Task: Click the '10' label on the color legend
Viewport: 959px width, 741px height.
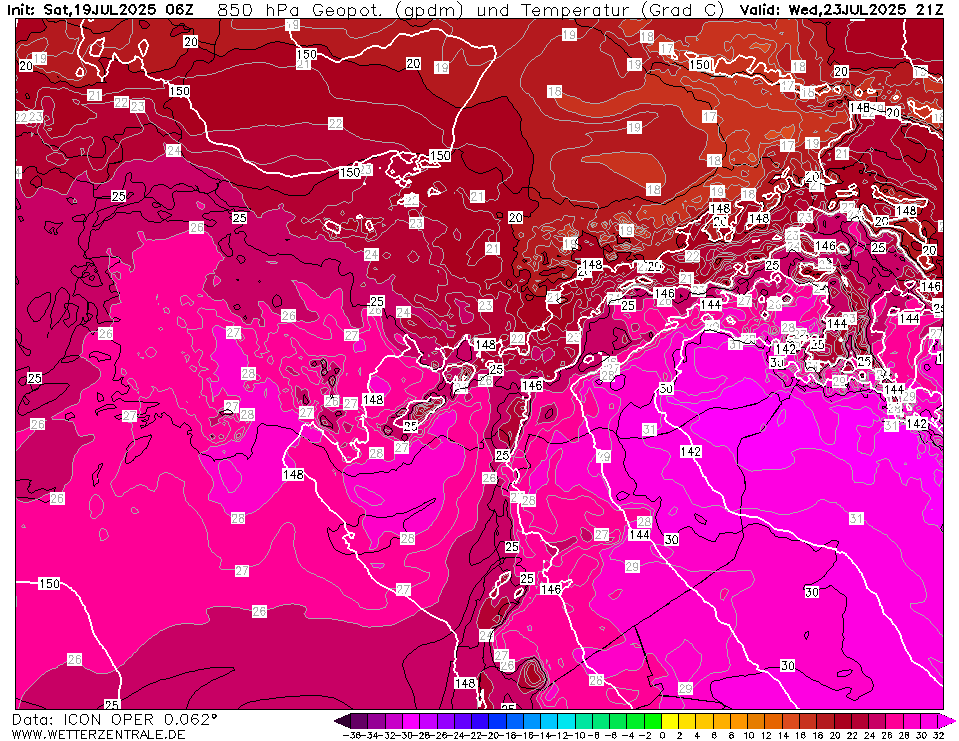Action: click(x=749, y=735)
